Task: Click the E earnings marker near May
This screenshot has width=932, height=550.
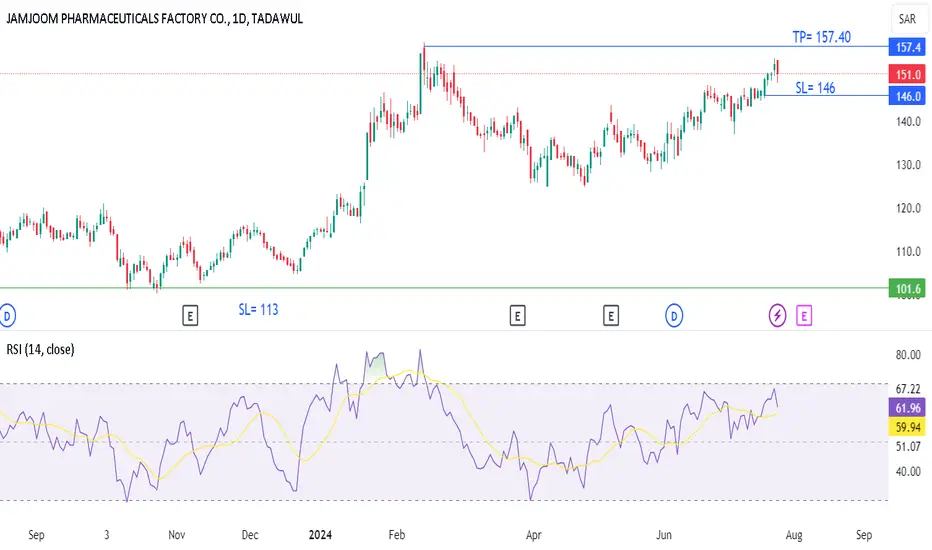Action: (x=610, y=316)
